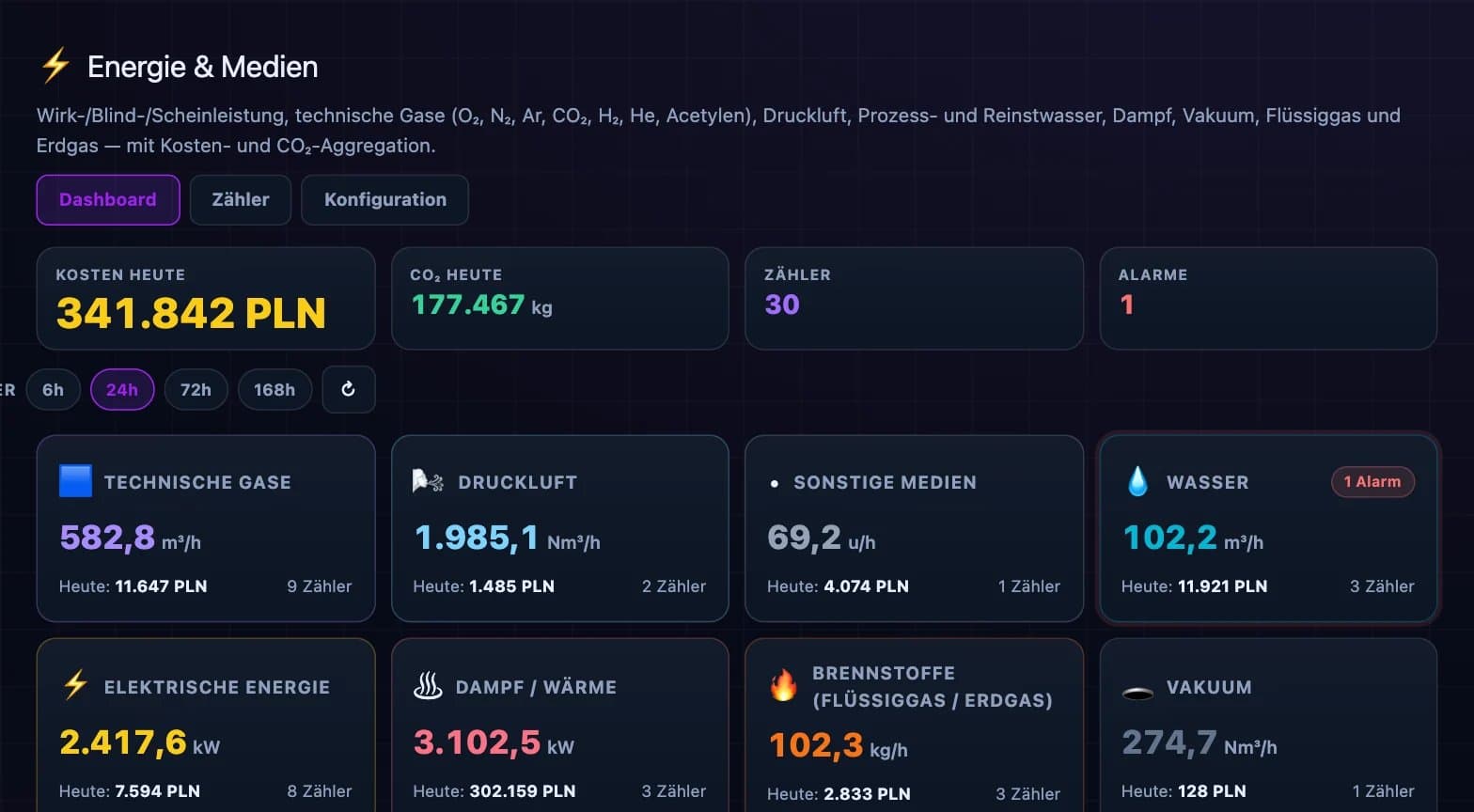1474x812 pixels.
Task: Open the Kosten Heute summary card
Action: 206,298
